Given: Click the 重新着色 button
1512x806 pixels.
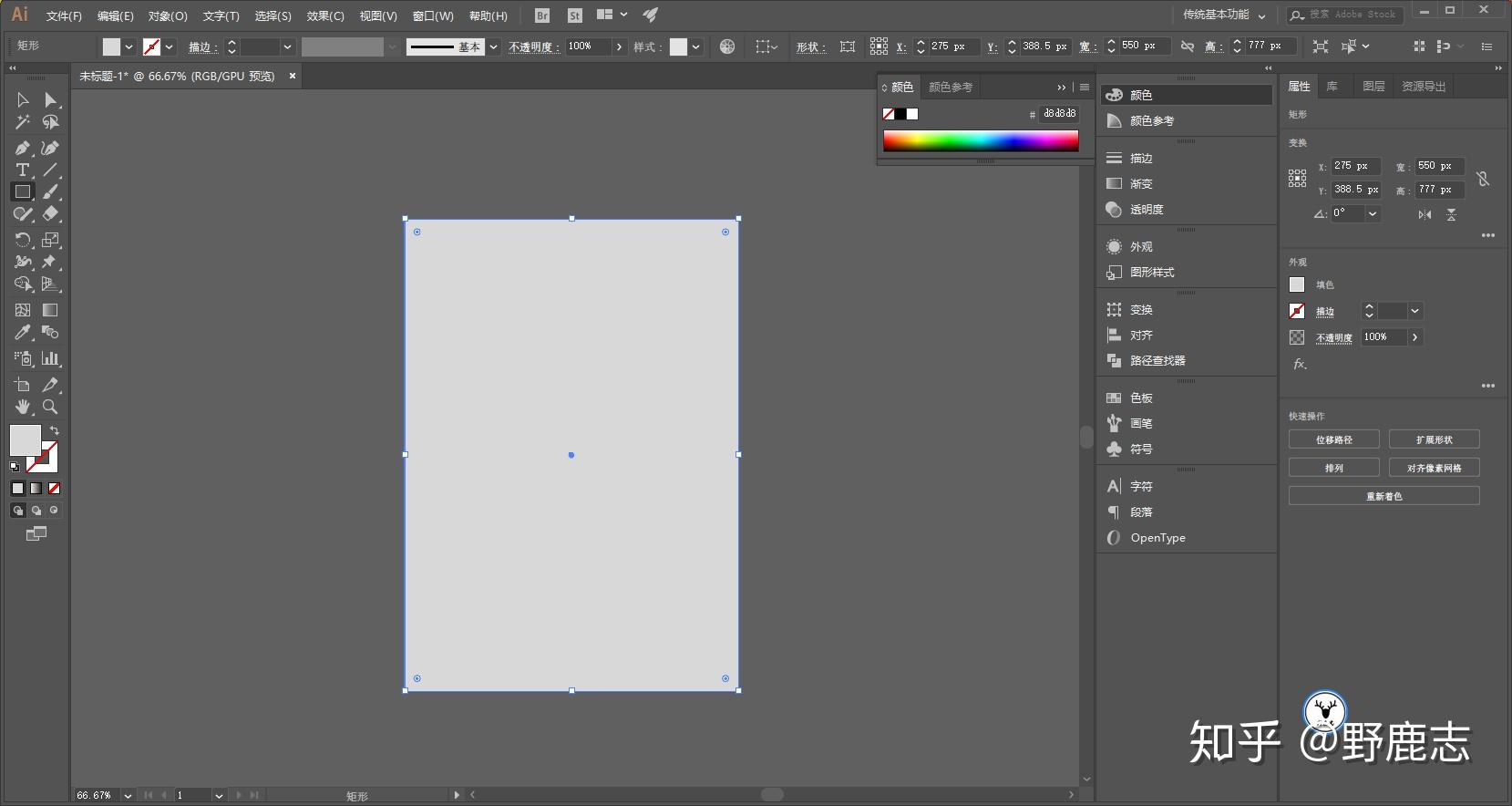Looking at the screenshot, I should pos(1383,497).
